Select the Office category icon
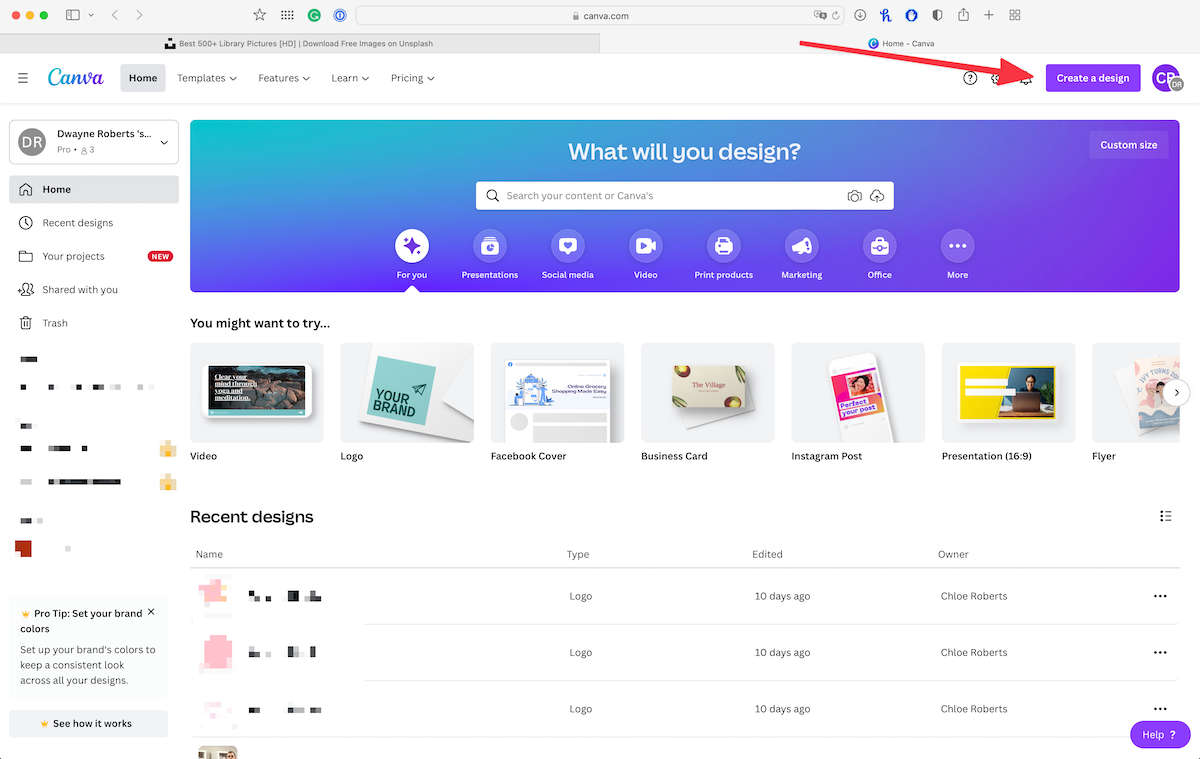Image resolution: width=1200 pixels, height=759 pixels. [880, 245]
